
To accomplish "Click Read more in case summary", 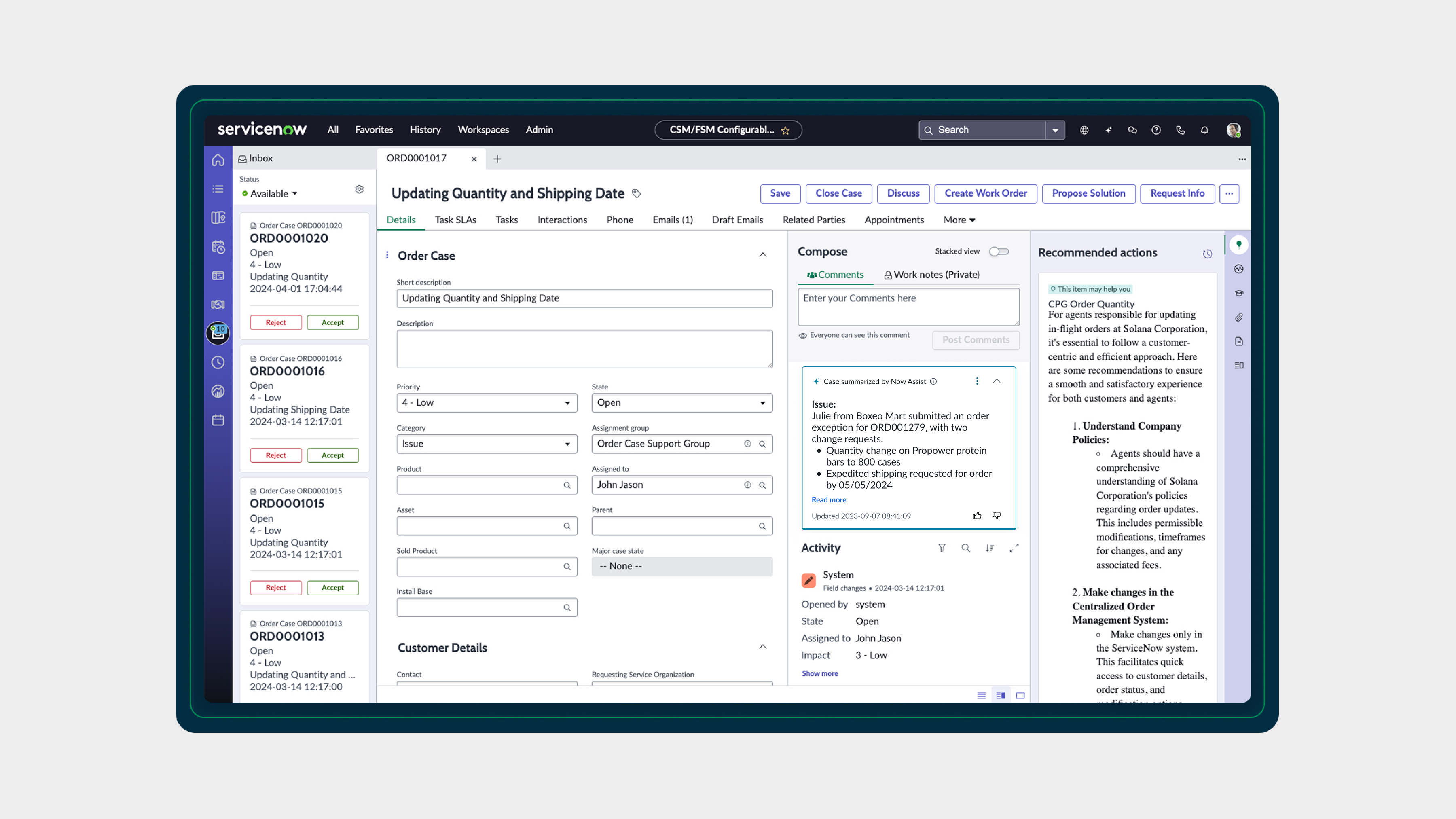I will coord(829,499).
